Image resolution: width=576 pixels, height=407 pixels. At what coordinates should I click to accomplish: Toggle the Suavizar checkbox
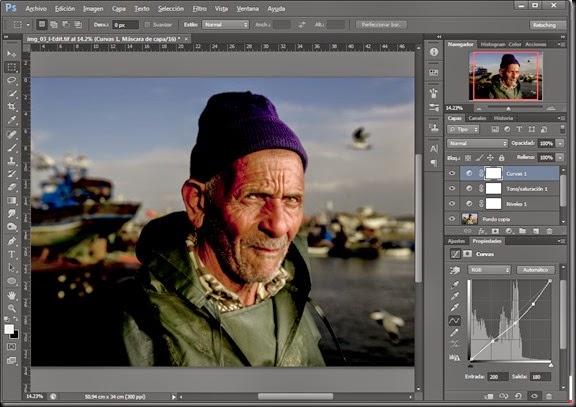tap(147, 25)
